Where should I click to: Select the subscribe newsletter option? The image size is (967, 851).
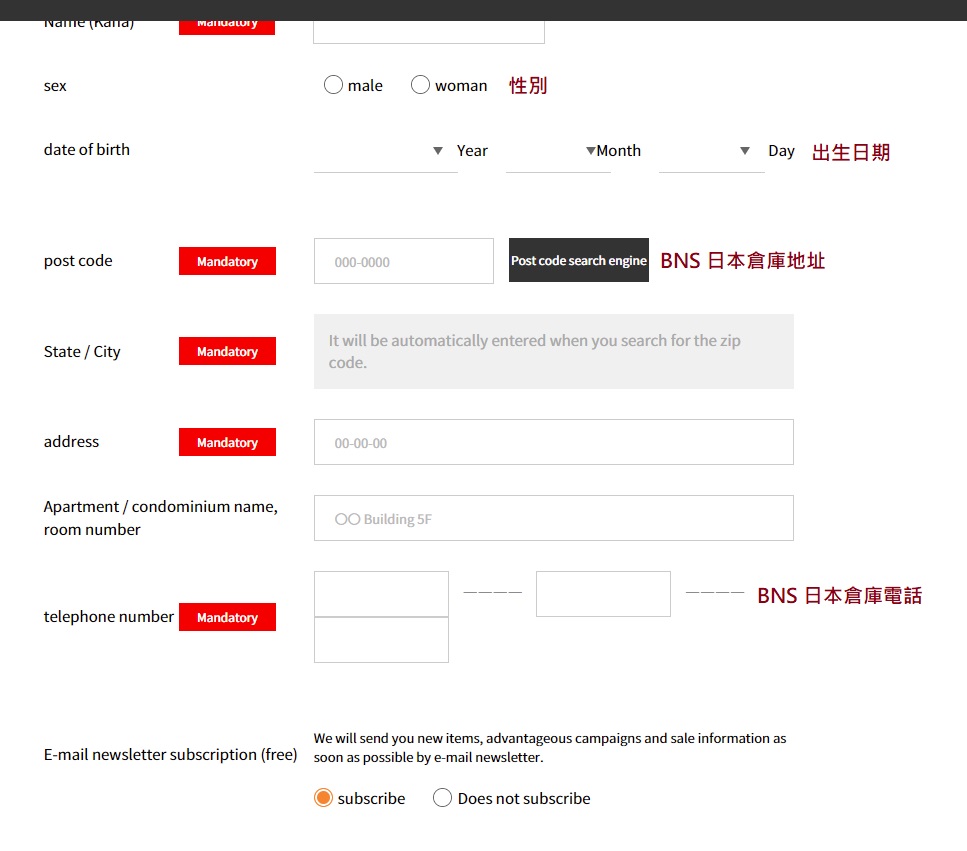point(323,798)
